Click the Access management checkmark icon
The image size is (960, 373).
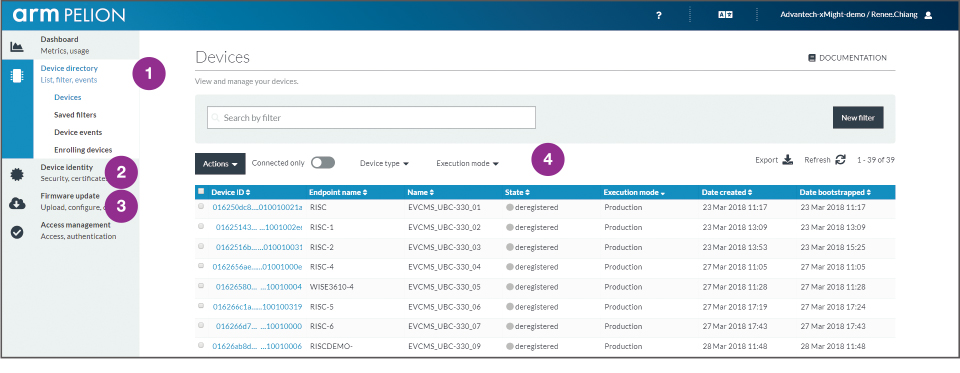(17, 232)
